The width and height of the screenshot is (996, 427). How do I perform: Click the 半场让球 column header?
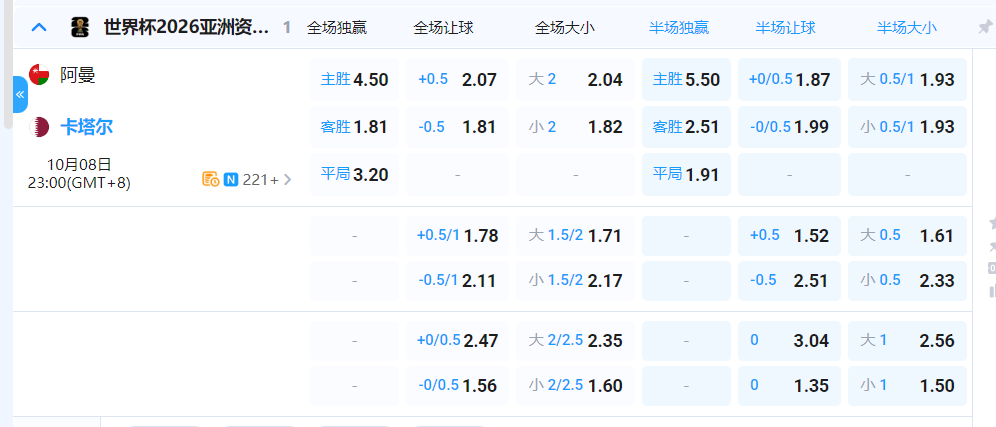pos(785,28)
